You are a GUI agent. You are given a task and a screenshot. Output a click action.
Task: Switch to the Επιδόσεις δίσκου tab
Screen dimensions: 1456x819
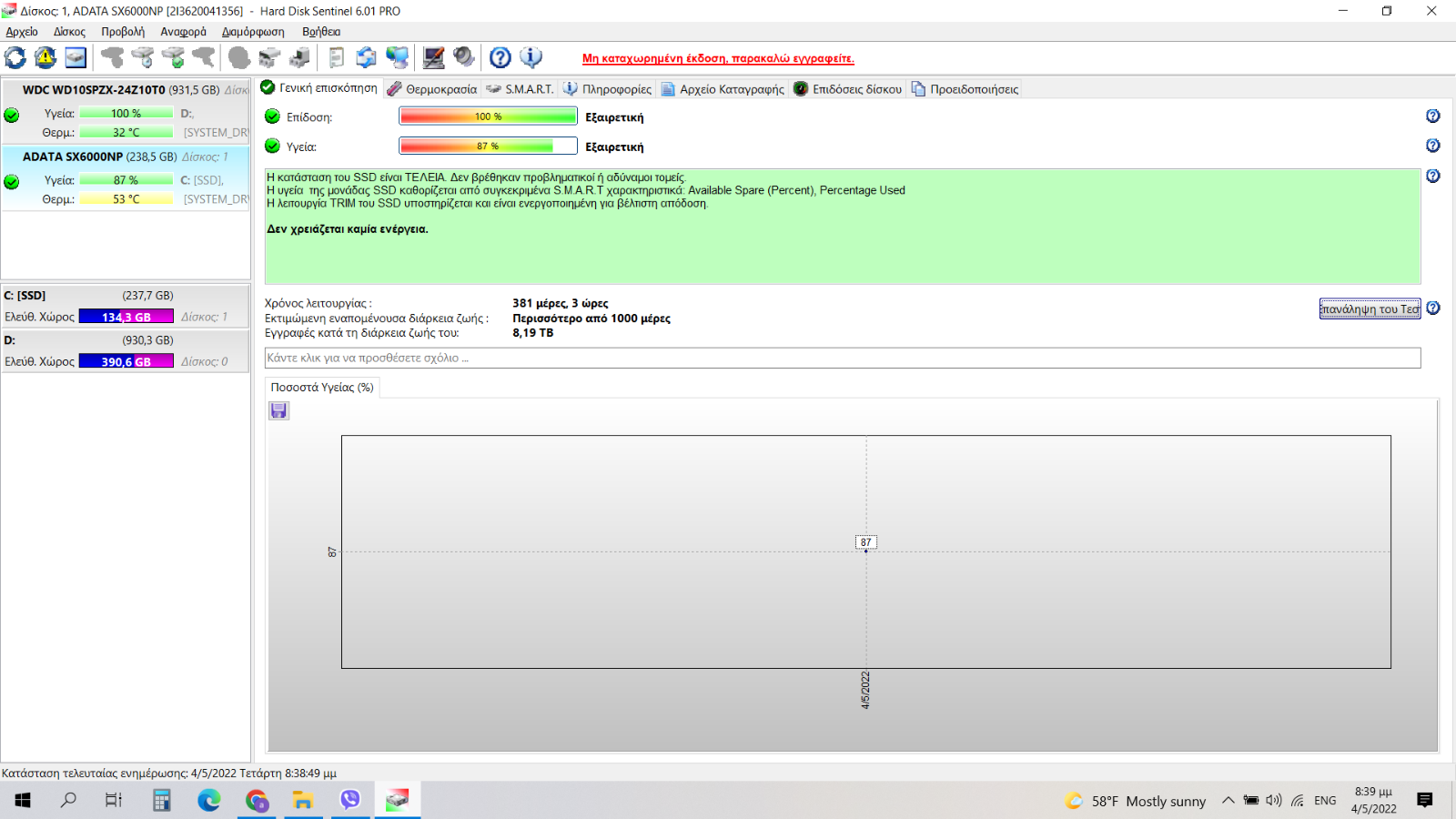[x=847, y=89]
